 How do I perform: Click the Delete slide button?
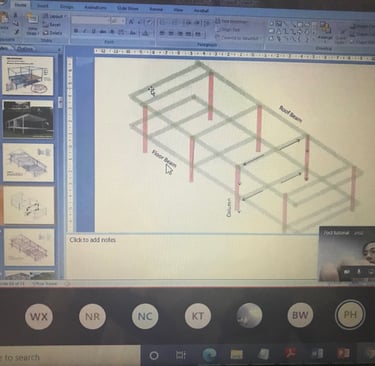[53, 33]
